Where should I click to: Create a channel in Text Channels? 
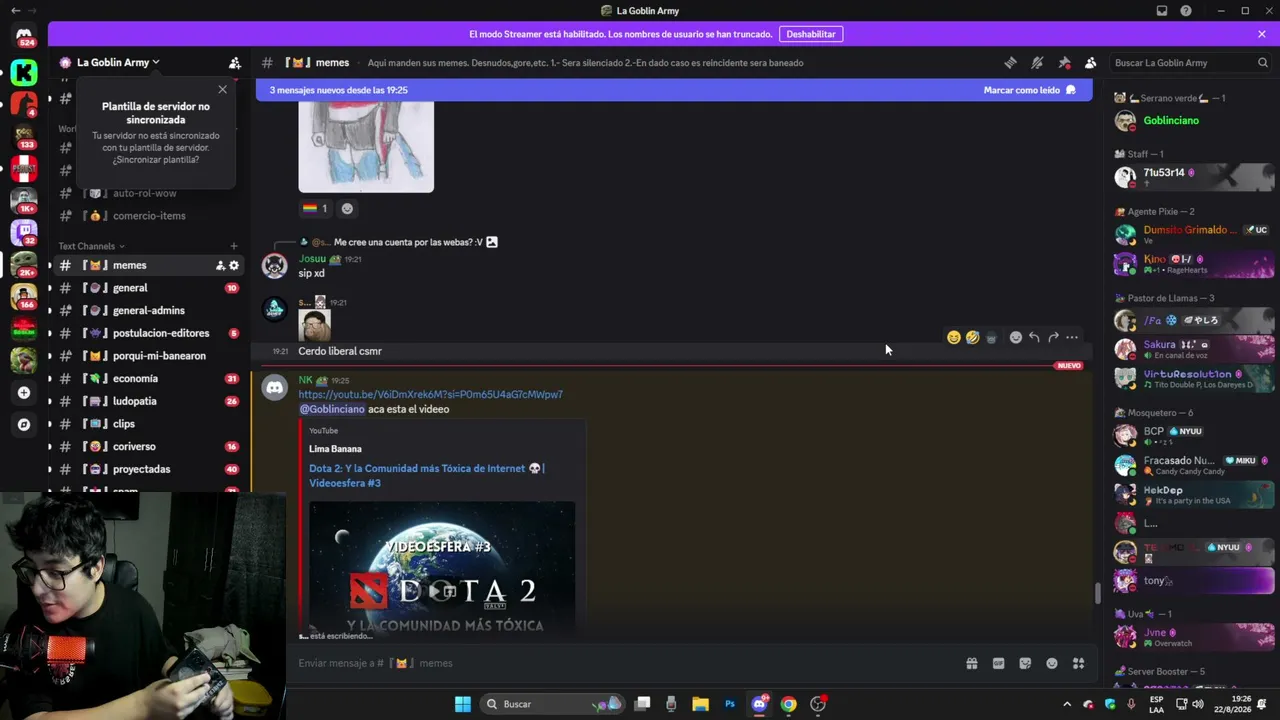tap(234, 246)
